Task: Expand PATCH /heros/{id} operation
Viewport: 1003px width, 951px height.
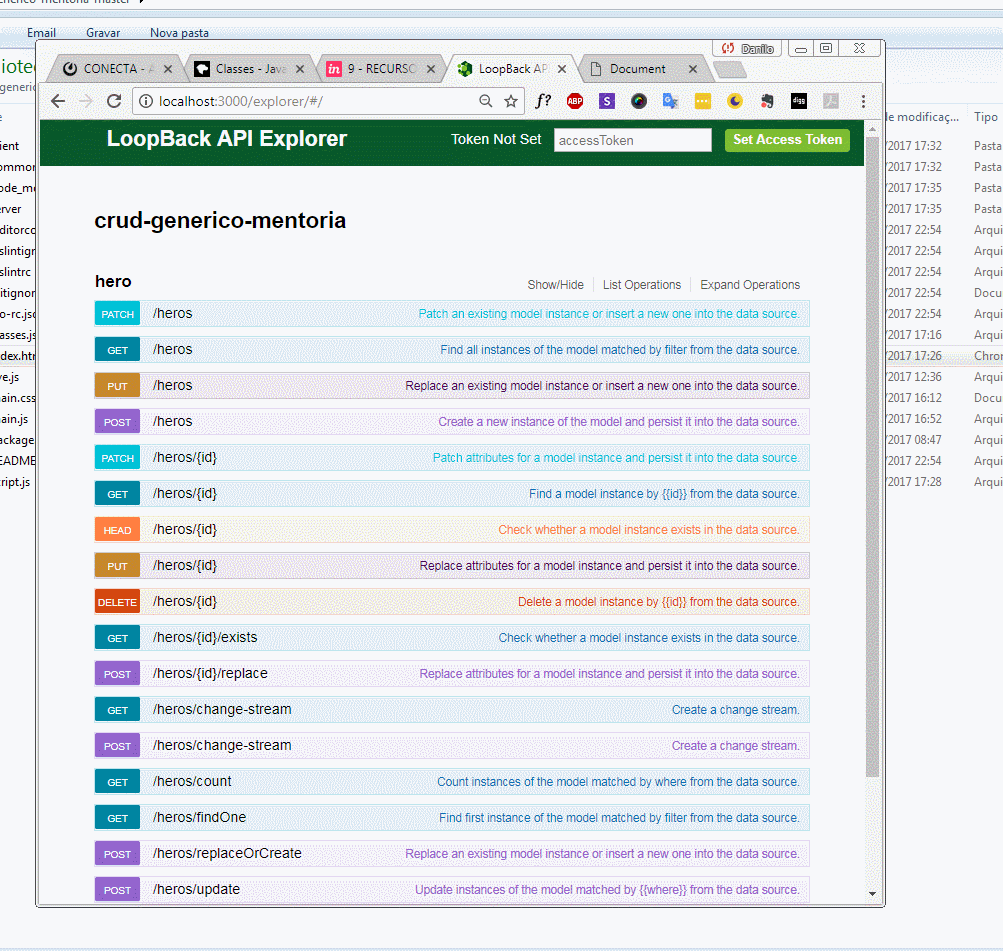Action: tap(452, 457)
